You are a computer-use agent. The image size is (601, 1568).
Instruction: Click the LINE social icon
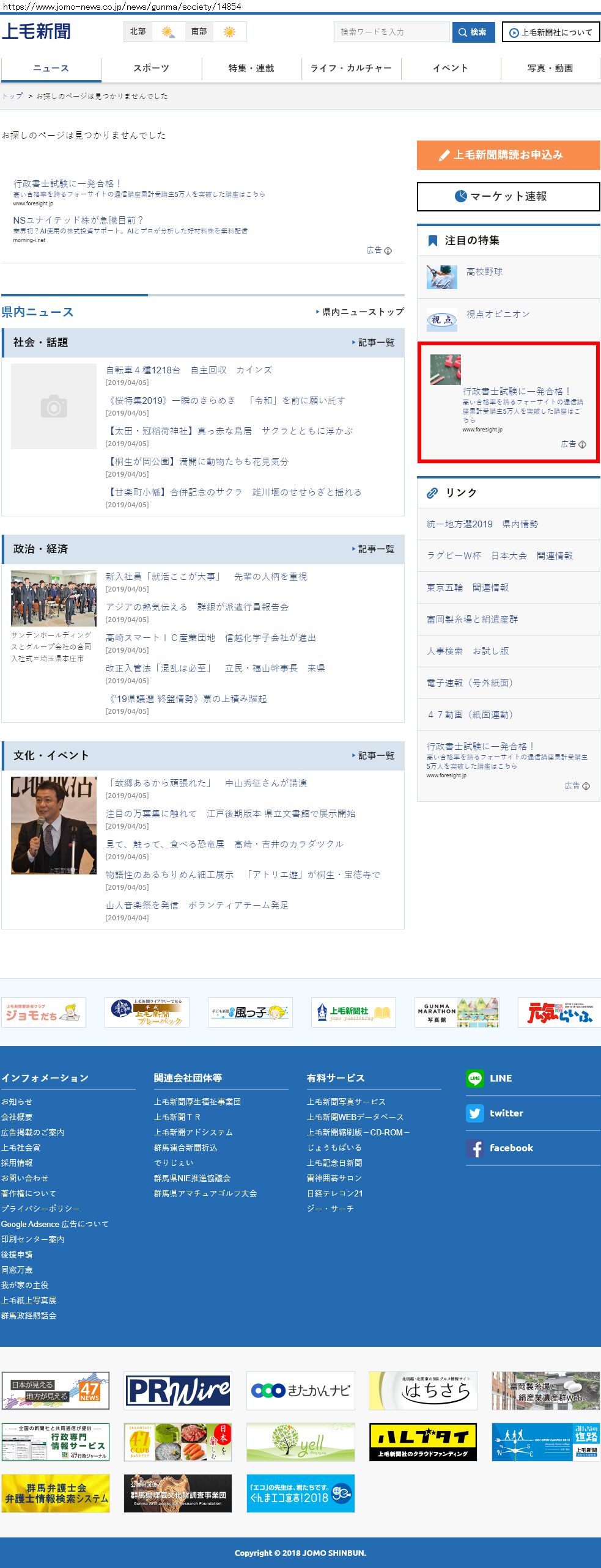[x=474, y=1079]
